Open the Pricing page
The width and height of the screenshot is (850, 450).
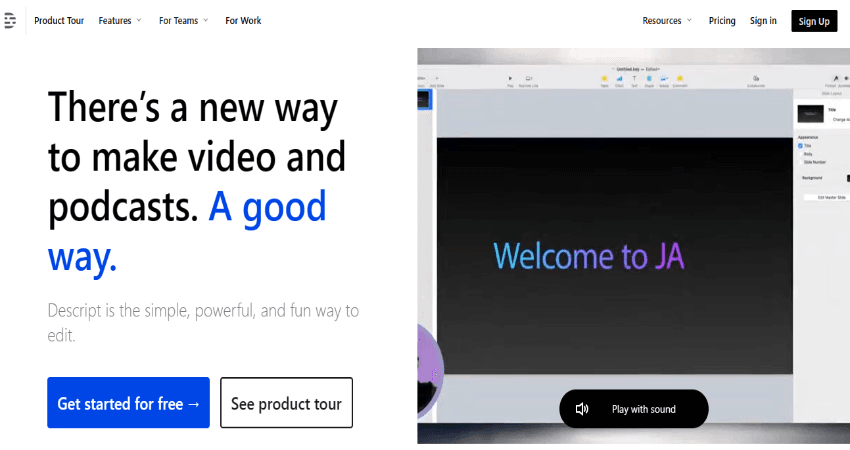[722, 21]
